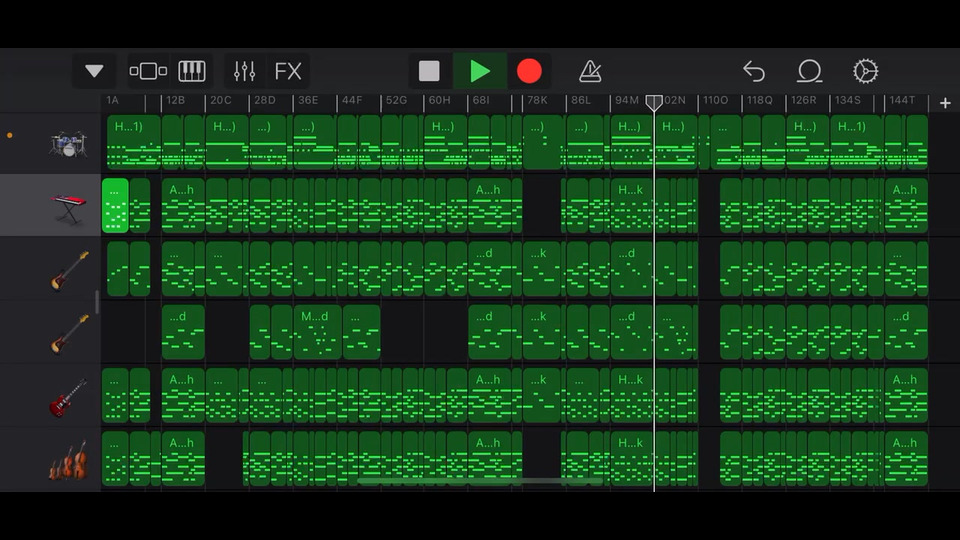This screenshot has height=540, width=960.
Task: Jump to section 126R on the ruler
Action: click(803, 100)
